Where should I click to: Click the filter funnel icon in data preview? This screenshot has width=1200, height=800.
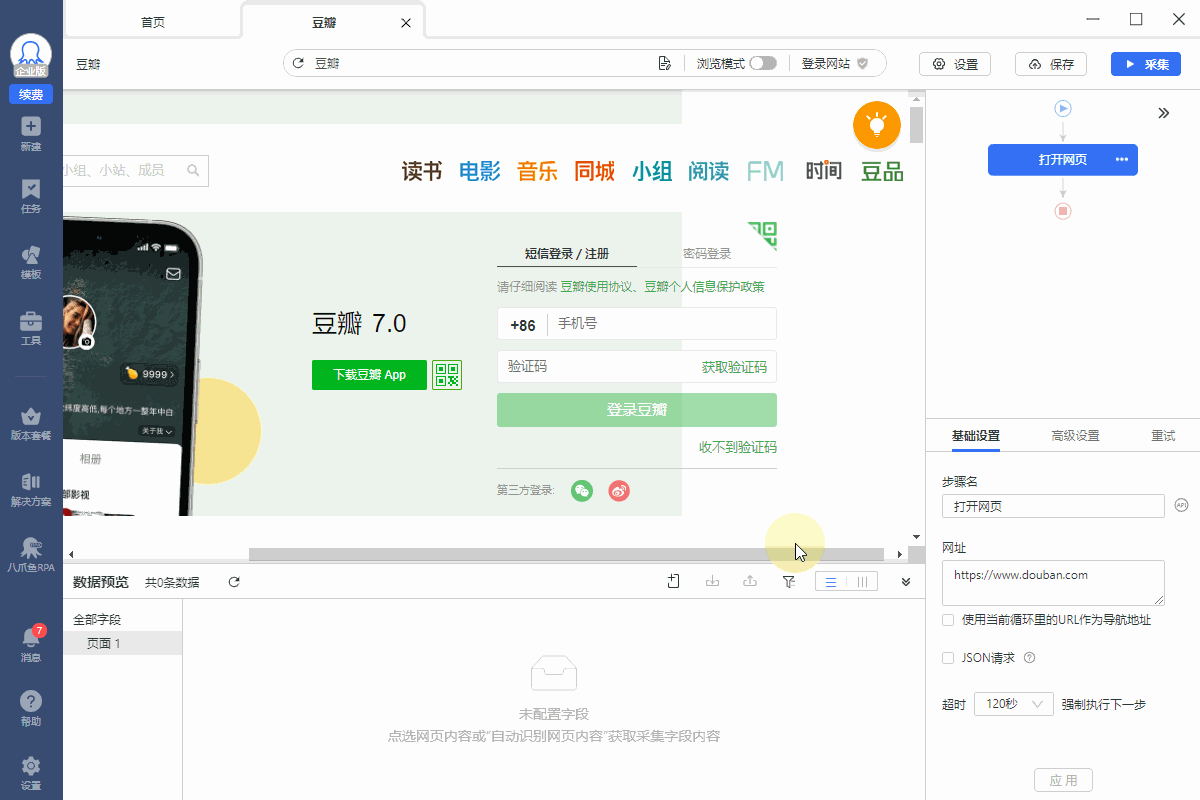click(789, 581)
